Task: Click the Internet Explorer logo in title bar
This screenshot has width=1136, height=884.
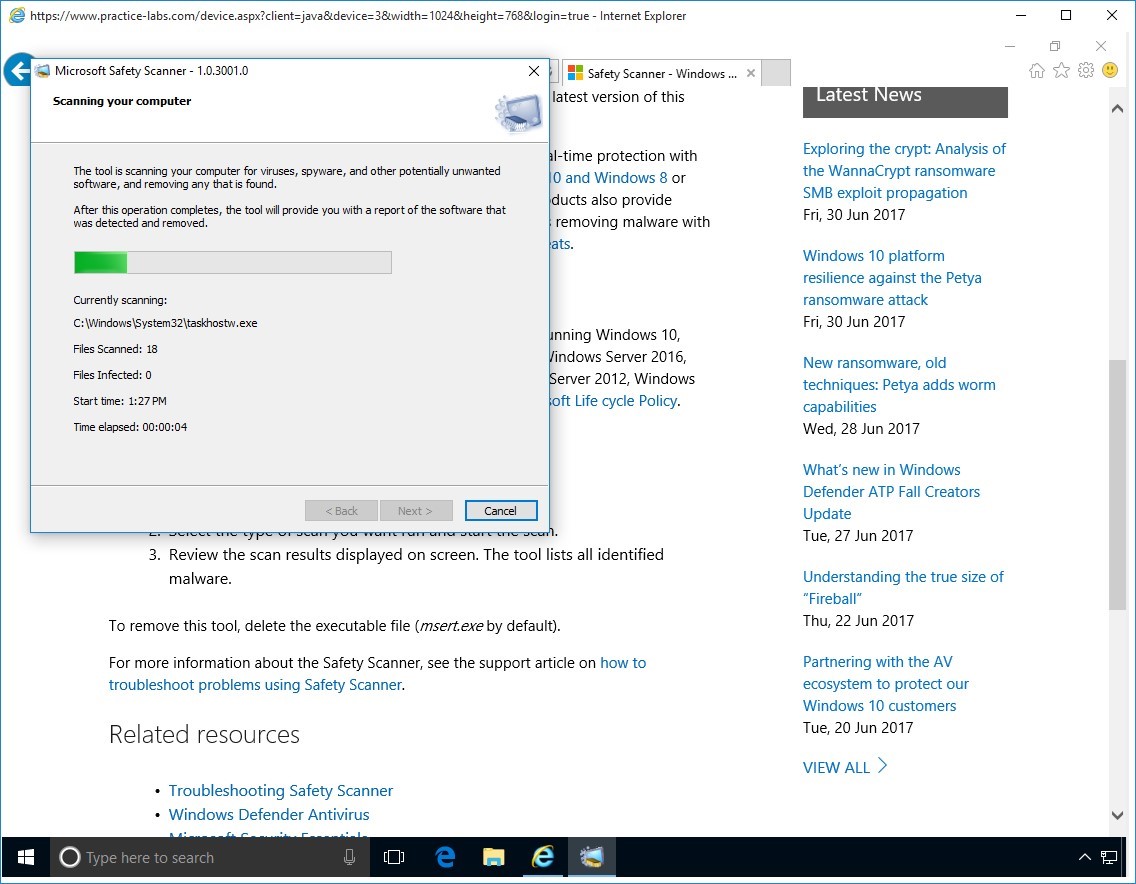Action: point(16,15)
